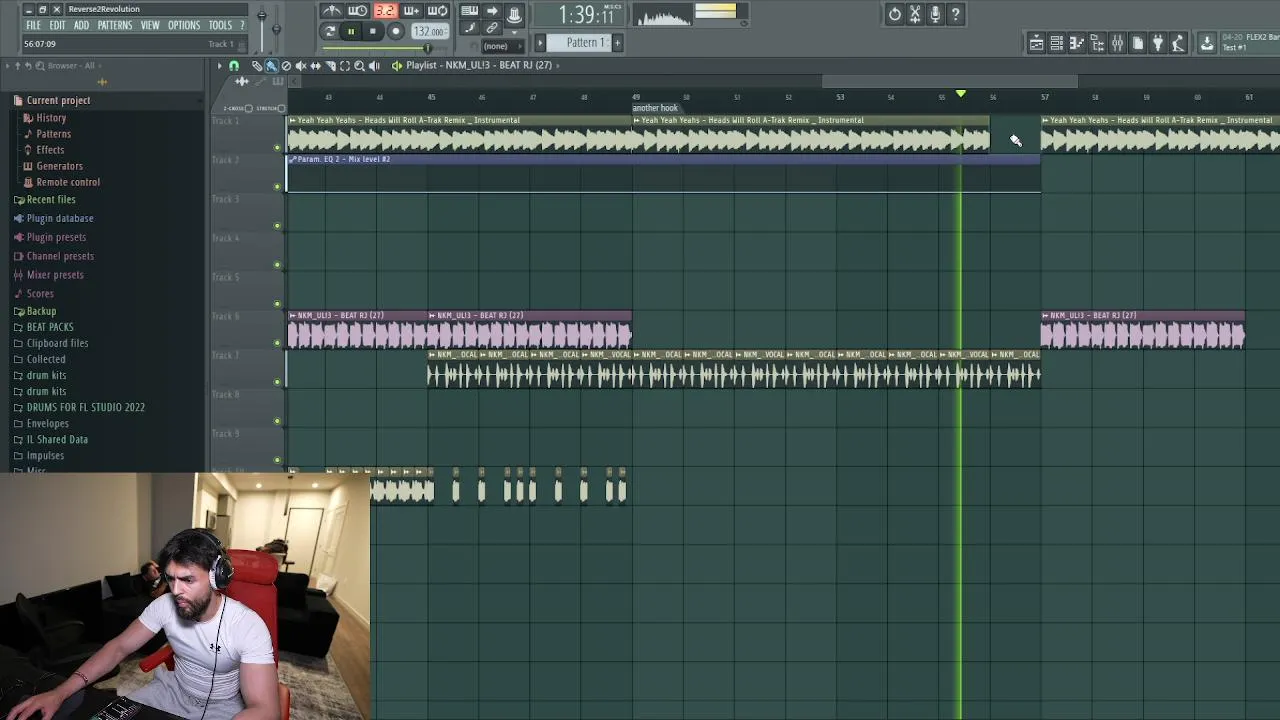Image resolution: width=1280 pixels, height=720 pixels.
Task: Open the Project picker icon
Action: 1138,43
